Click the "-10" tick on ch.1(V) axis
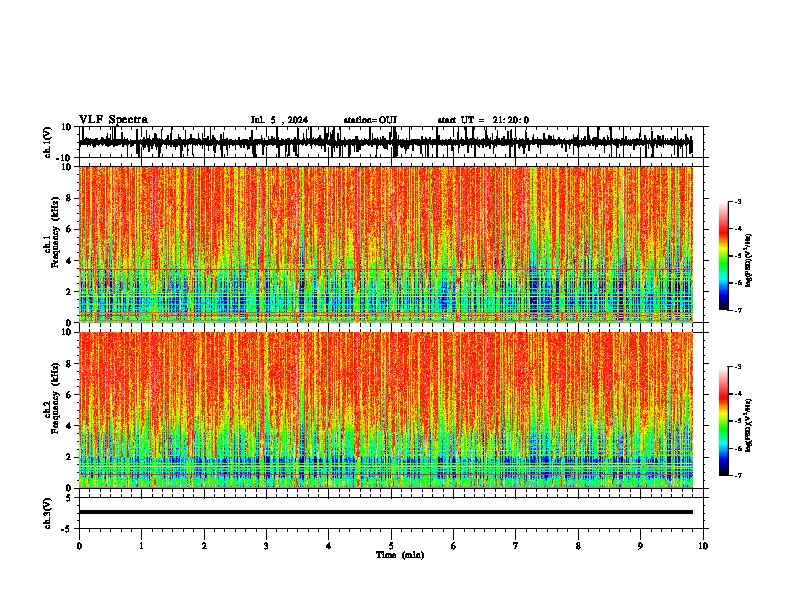The height and width of the screenshot is (612, 792). (65, 158)
